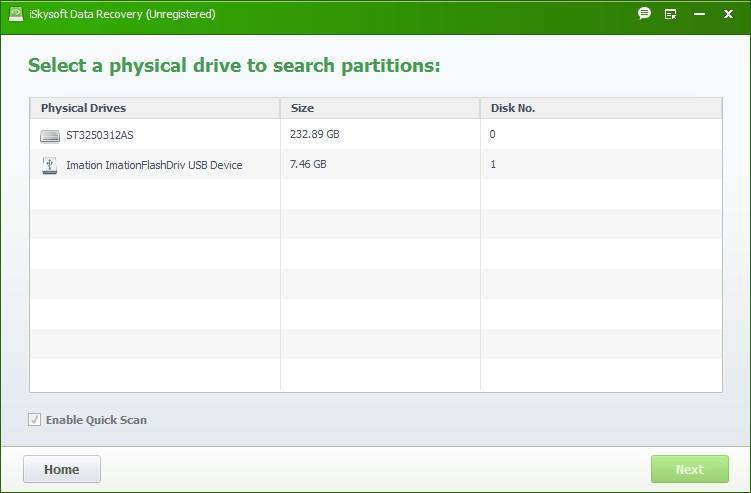Screen dimensions: 751x493
Task: Open the feedback speech bubble icon
Action: [644, 13]
